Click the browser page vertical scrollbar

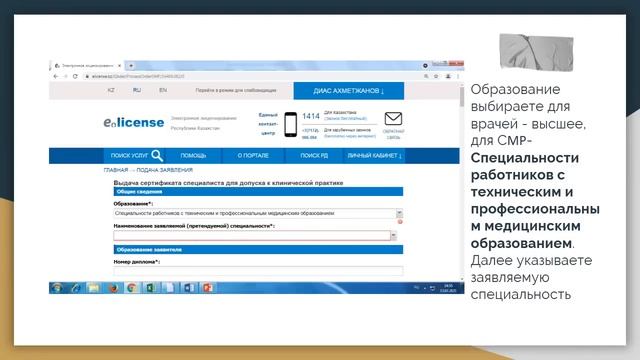tap(462, 182)
